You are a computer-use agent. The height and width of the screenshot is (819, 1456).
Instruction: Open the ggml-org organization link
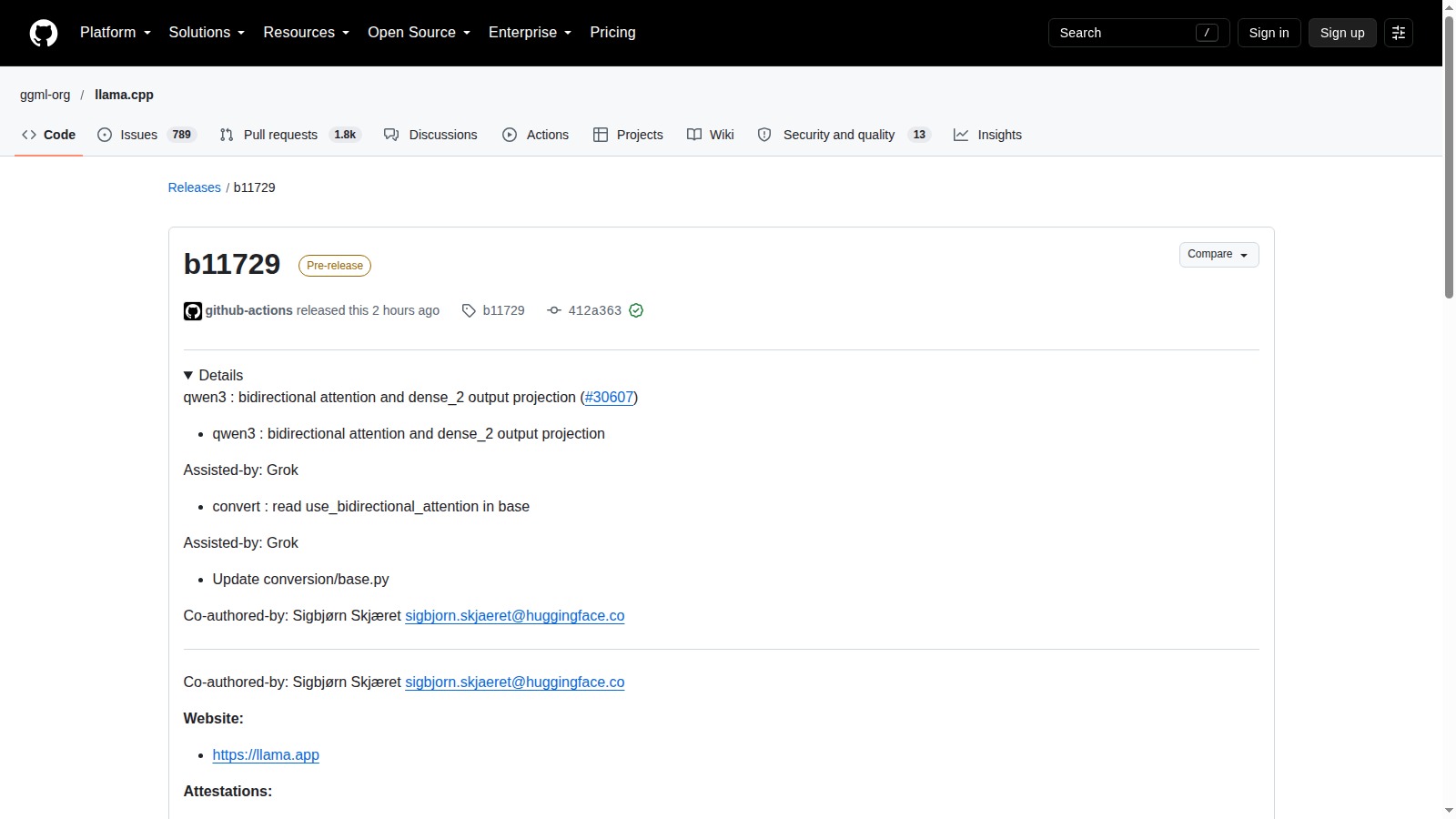[x=45, y=95]
